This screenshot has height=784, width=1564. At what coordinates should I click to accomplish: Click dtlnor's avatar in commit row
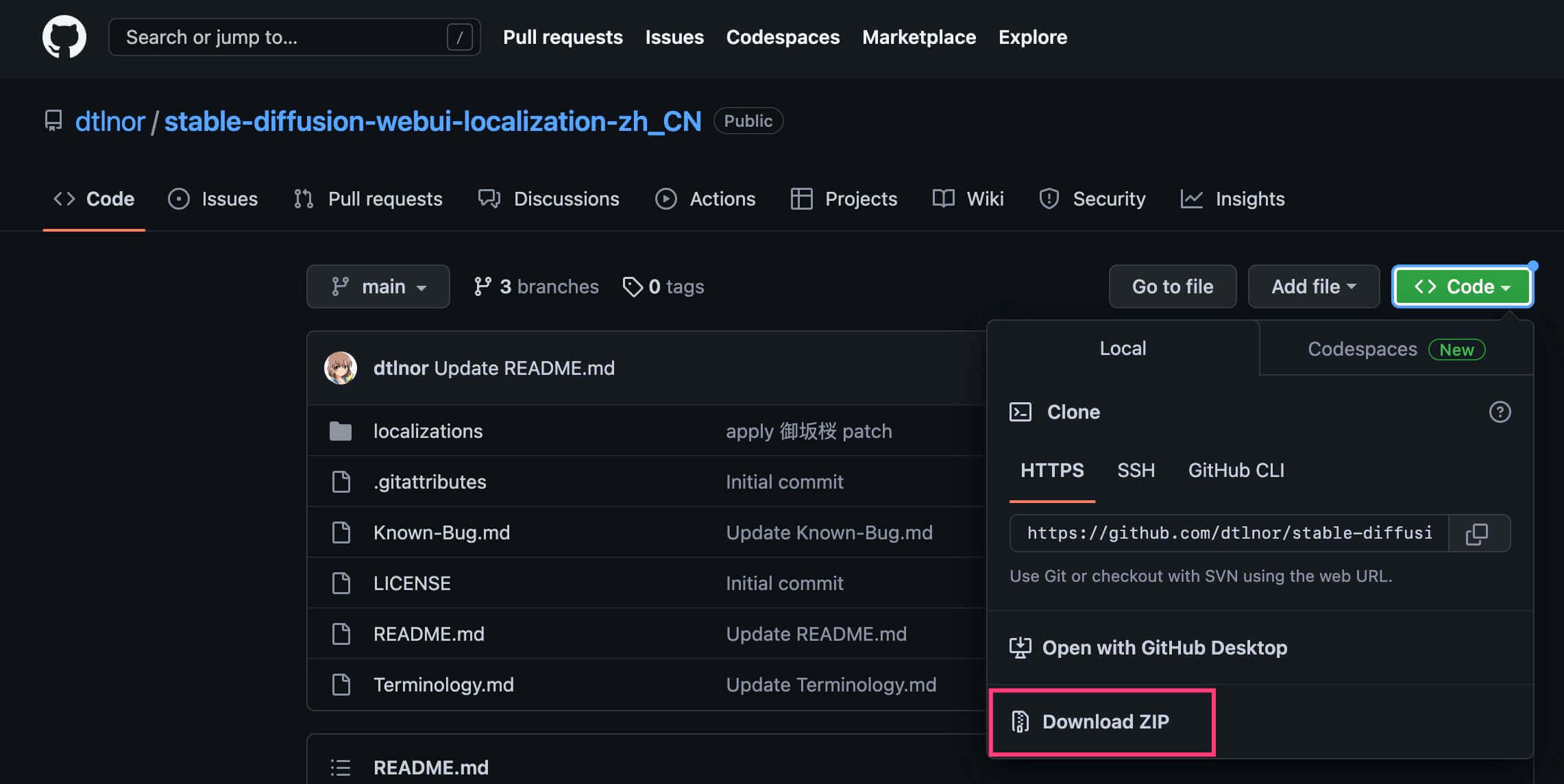(x=341, y=368)
